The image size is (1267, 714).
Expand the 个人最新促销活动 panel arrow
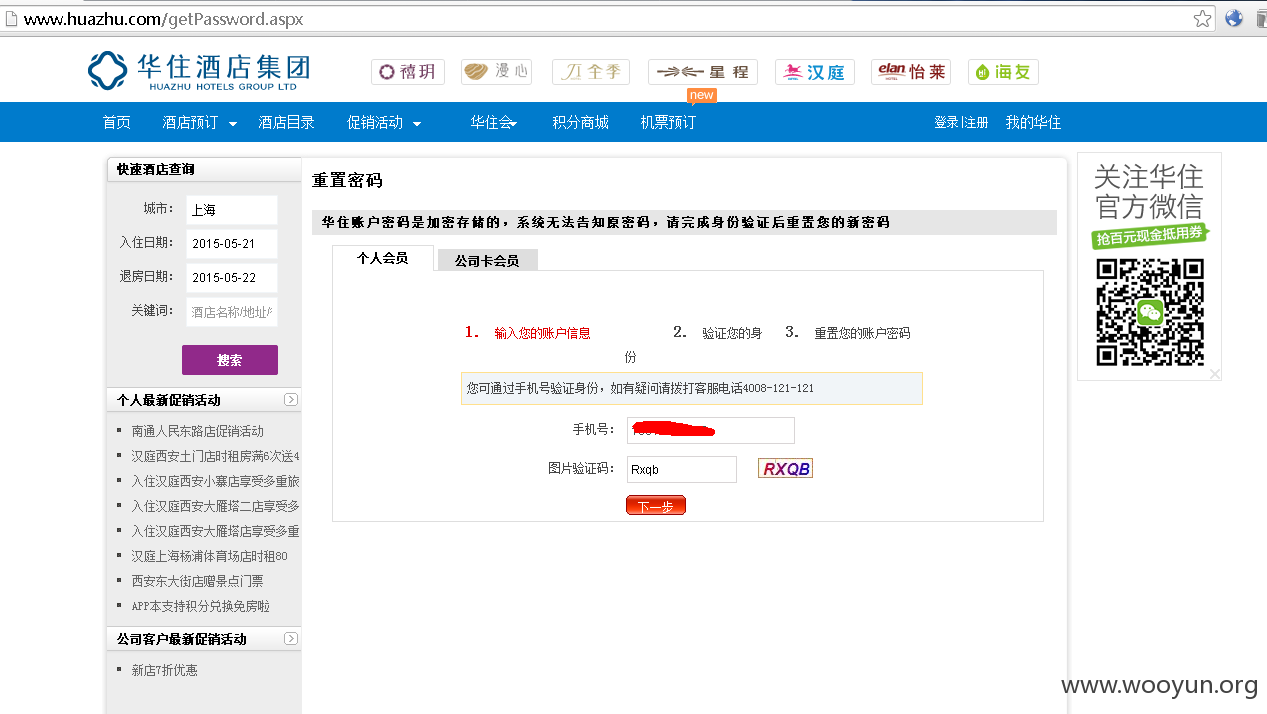click(291, 399)
